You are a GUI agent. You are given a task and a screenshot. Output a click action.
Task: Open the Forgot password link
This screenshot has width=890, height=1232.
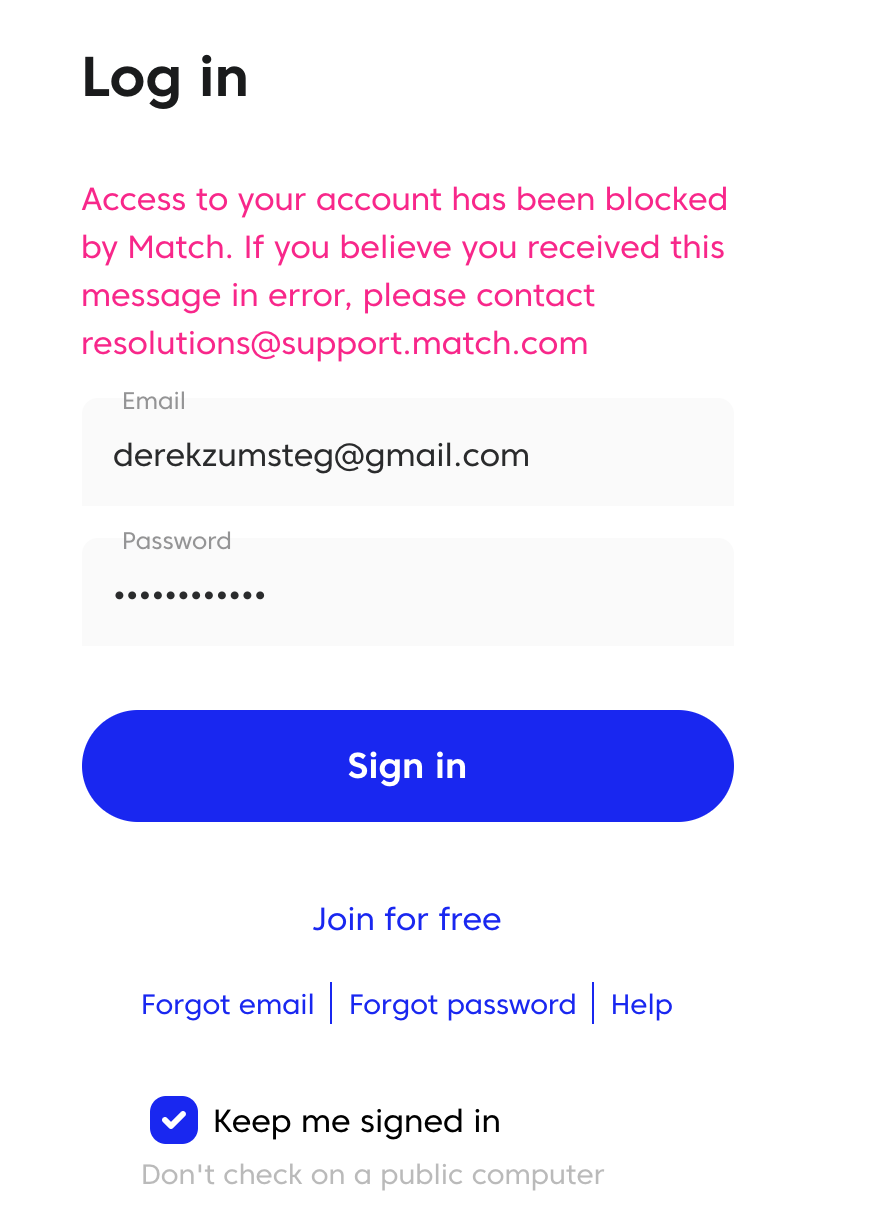point(463,1004)
